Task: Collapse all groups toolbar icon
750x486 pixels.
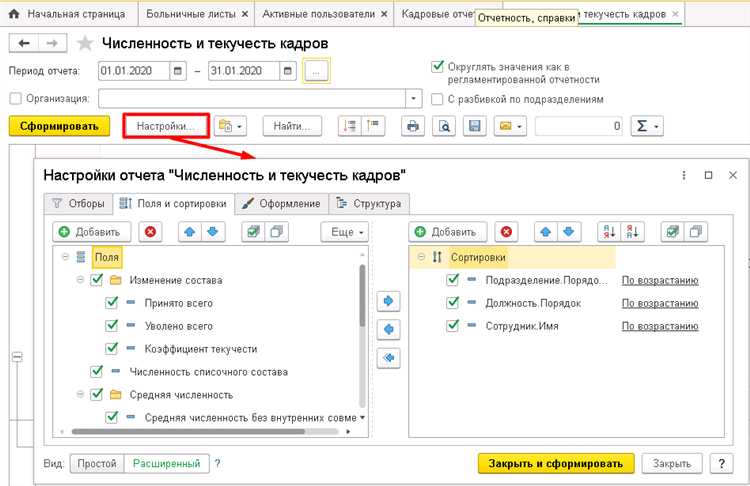Action: (x=373, y=126)
